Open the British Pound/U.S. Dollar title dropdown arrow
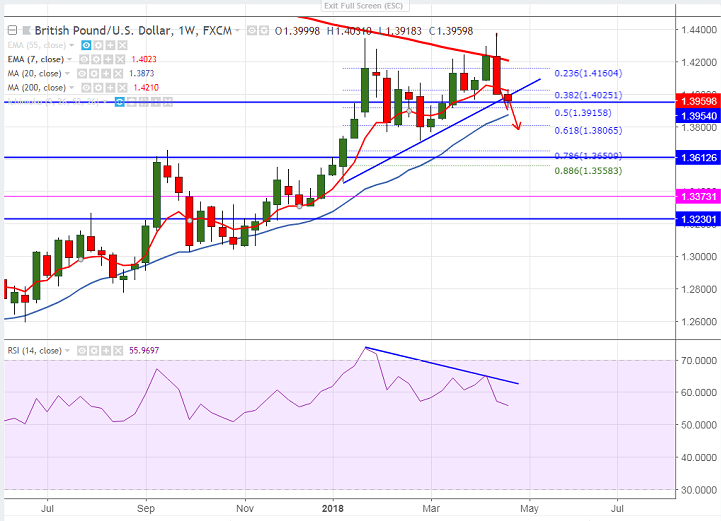This screenshot has height=521, width=721. [237, 31]
